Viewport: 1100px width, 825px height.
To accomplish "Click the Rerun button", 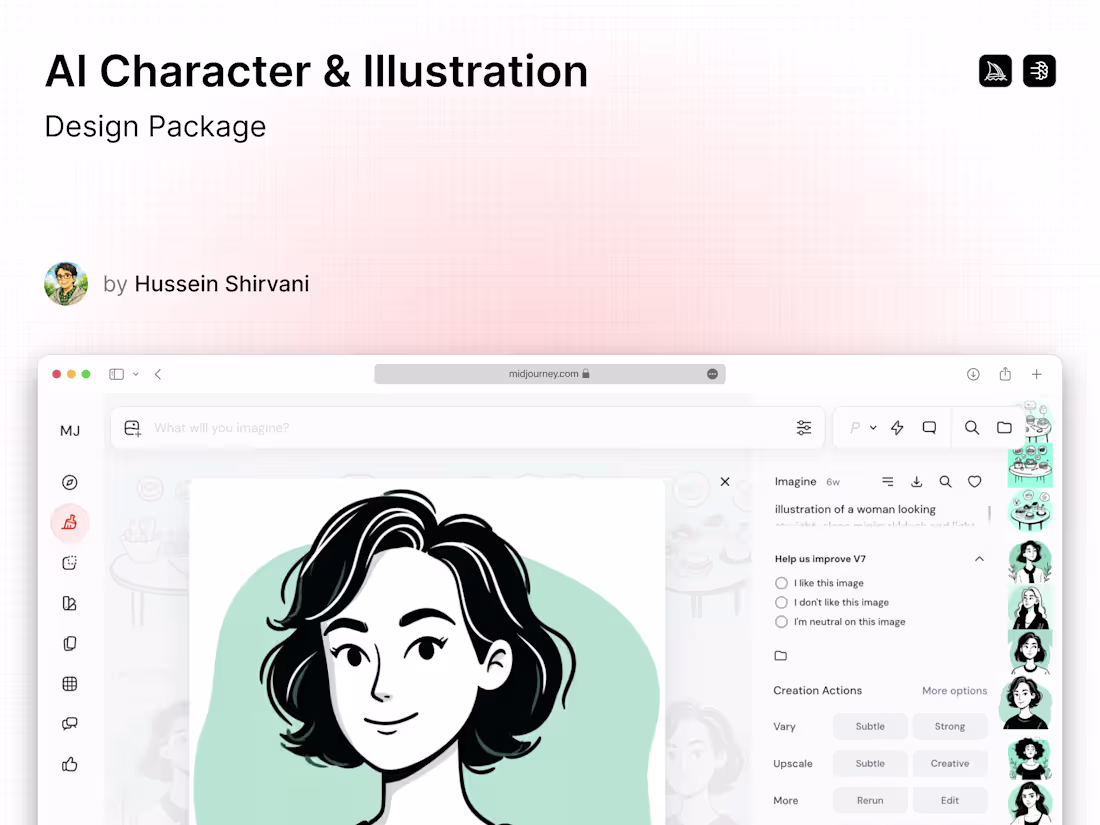I will click(x=870, y=800).
